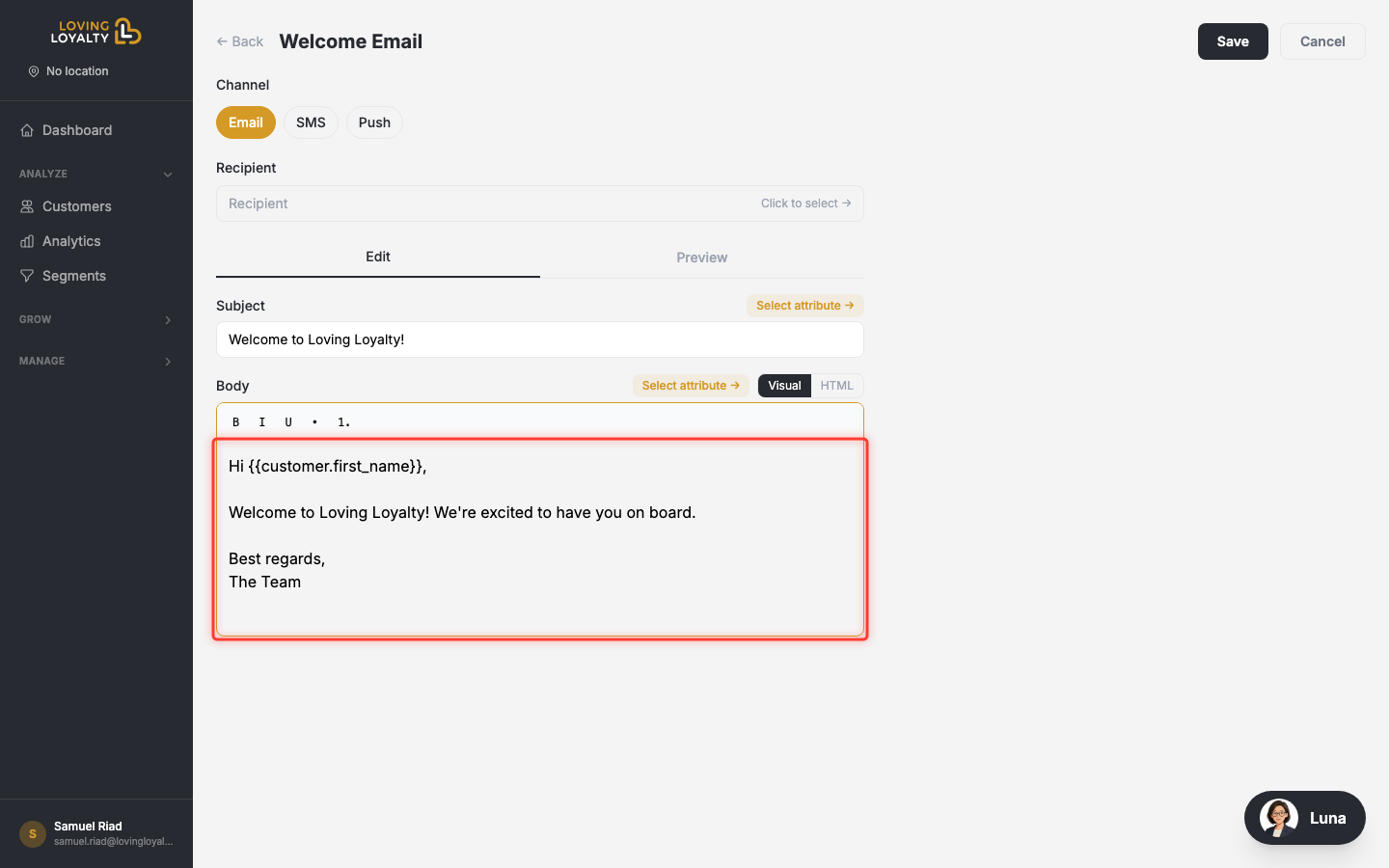
Task: Click 'The Team' line in body
Action: pyautogui.click(x=265, y=582)
